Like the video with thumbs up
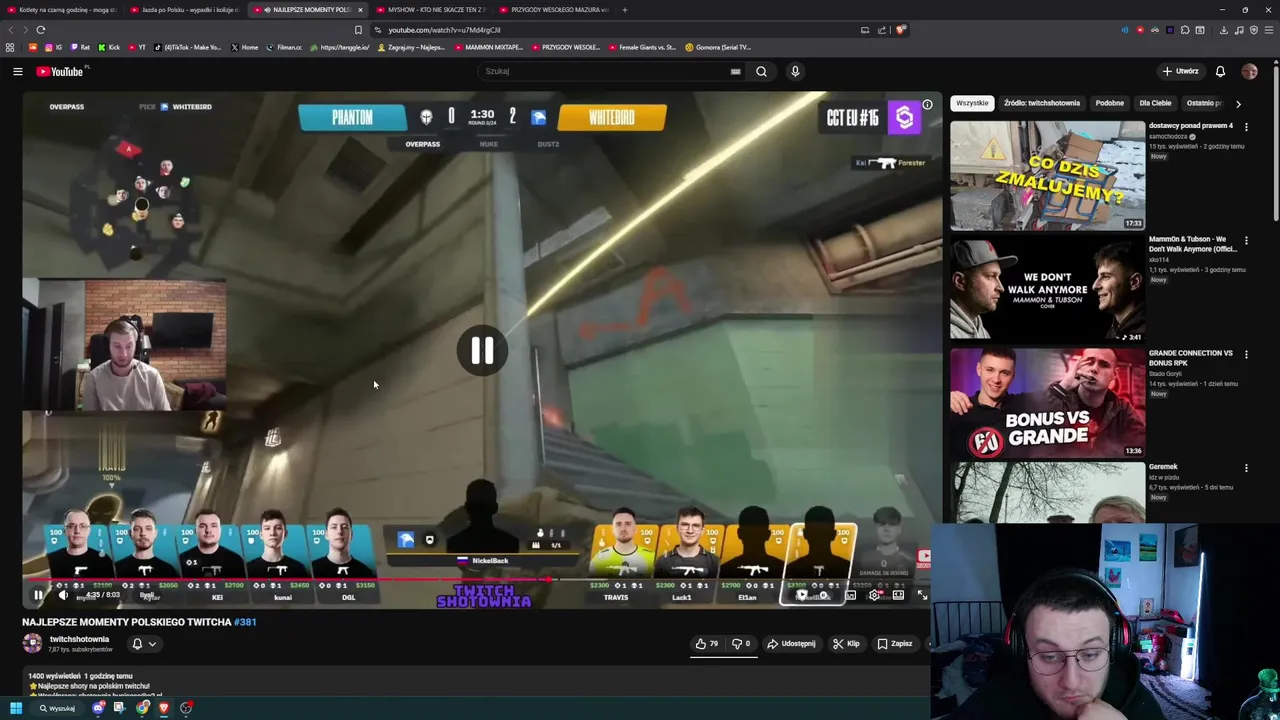The width and height of the screenshot is (1280, 720). tap(707, 644)
